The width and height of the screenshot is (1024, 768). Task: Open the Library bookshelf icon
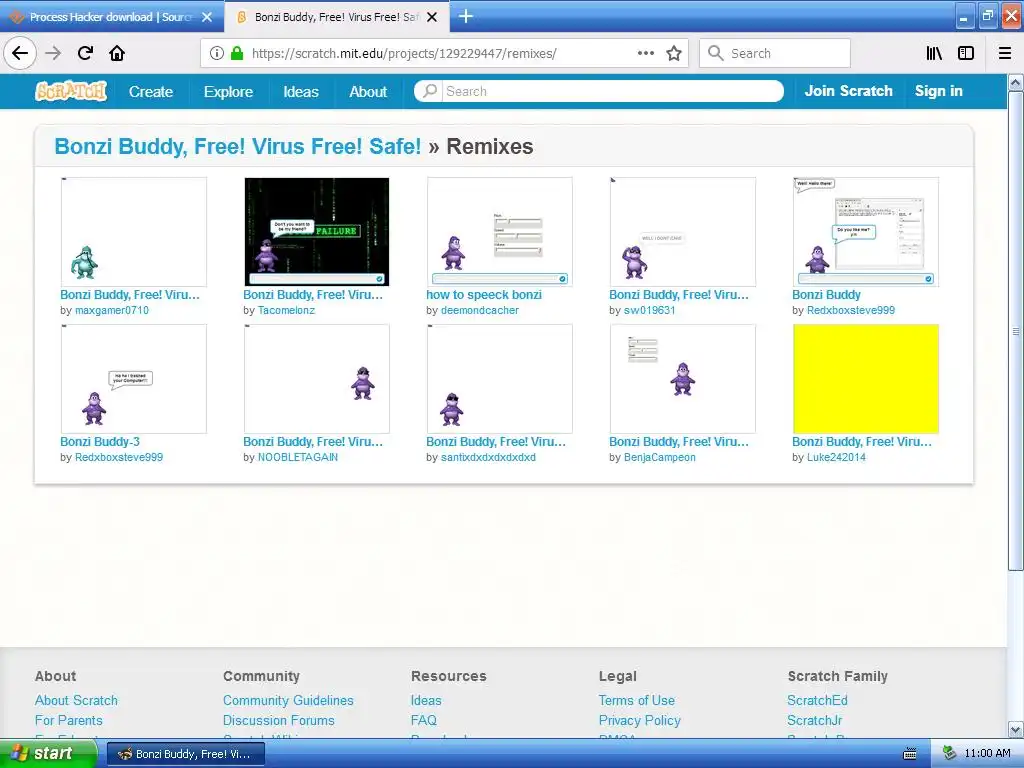(934, 54)
